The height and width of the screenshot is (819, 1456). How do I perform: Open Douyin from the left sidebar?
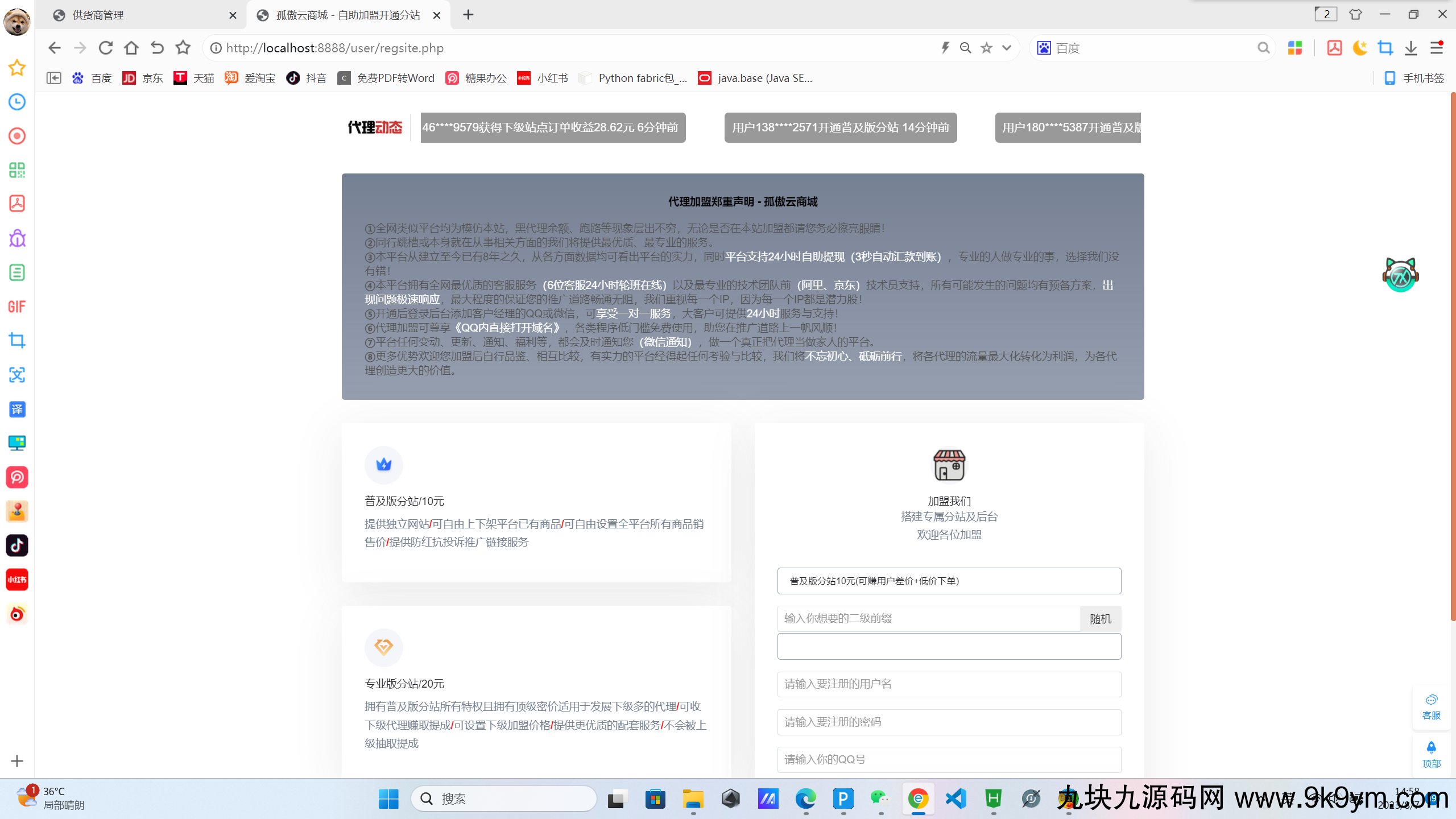point(17,545)
